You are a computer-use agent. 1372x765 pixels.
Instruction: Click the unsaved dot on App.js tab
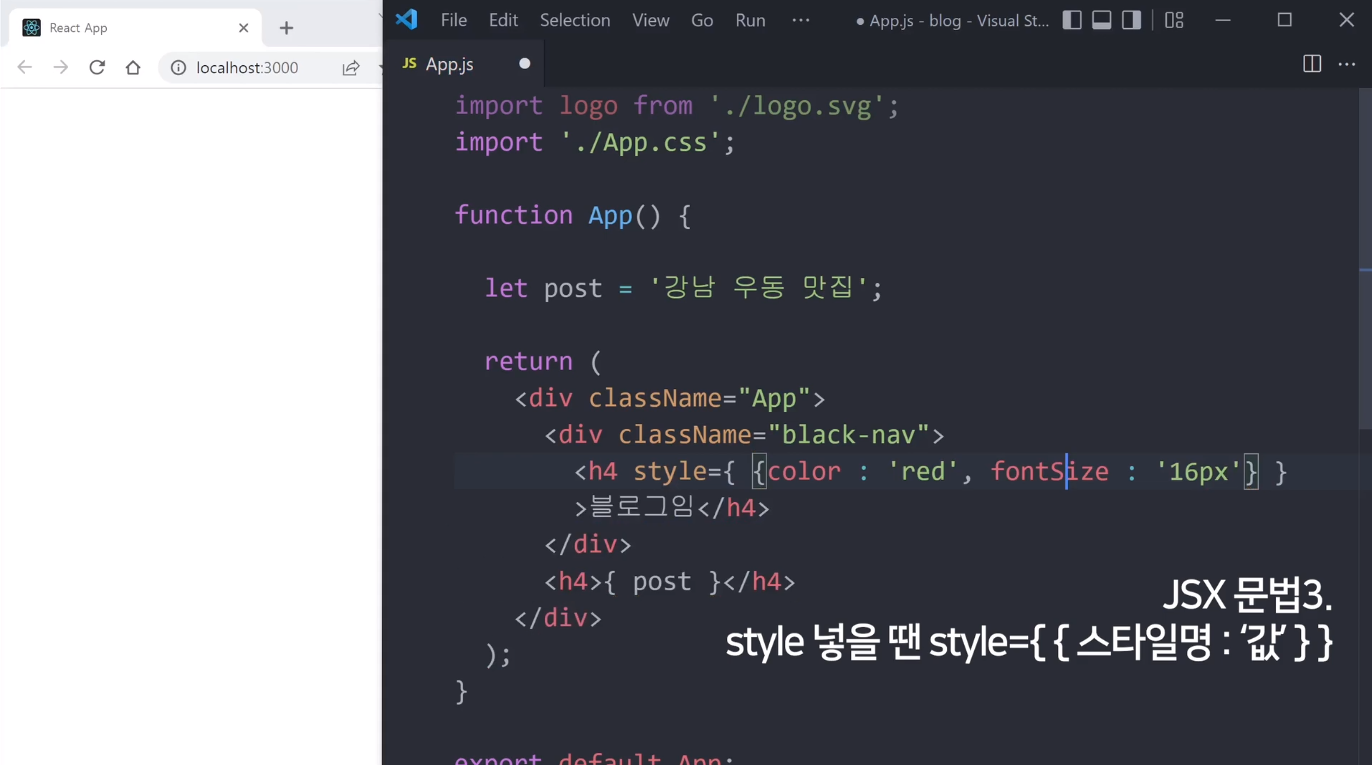pos(524,64)
